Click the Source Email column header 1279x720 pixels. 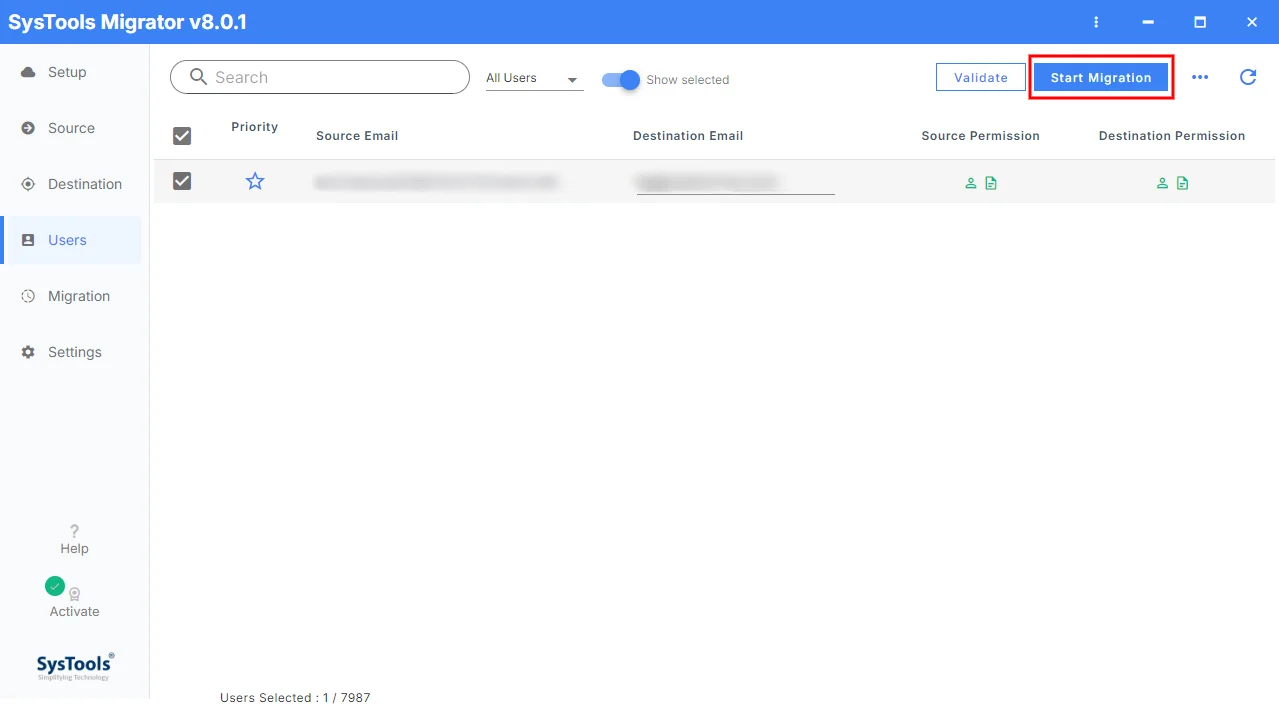tap(357, 136)
